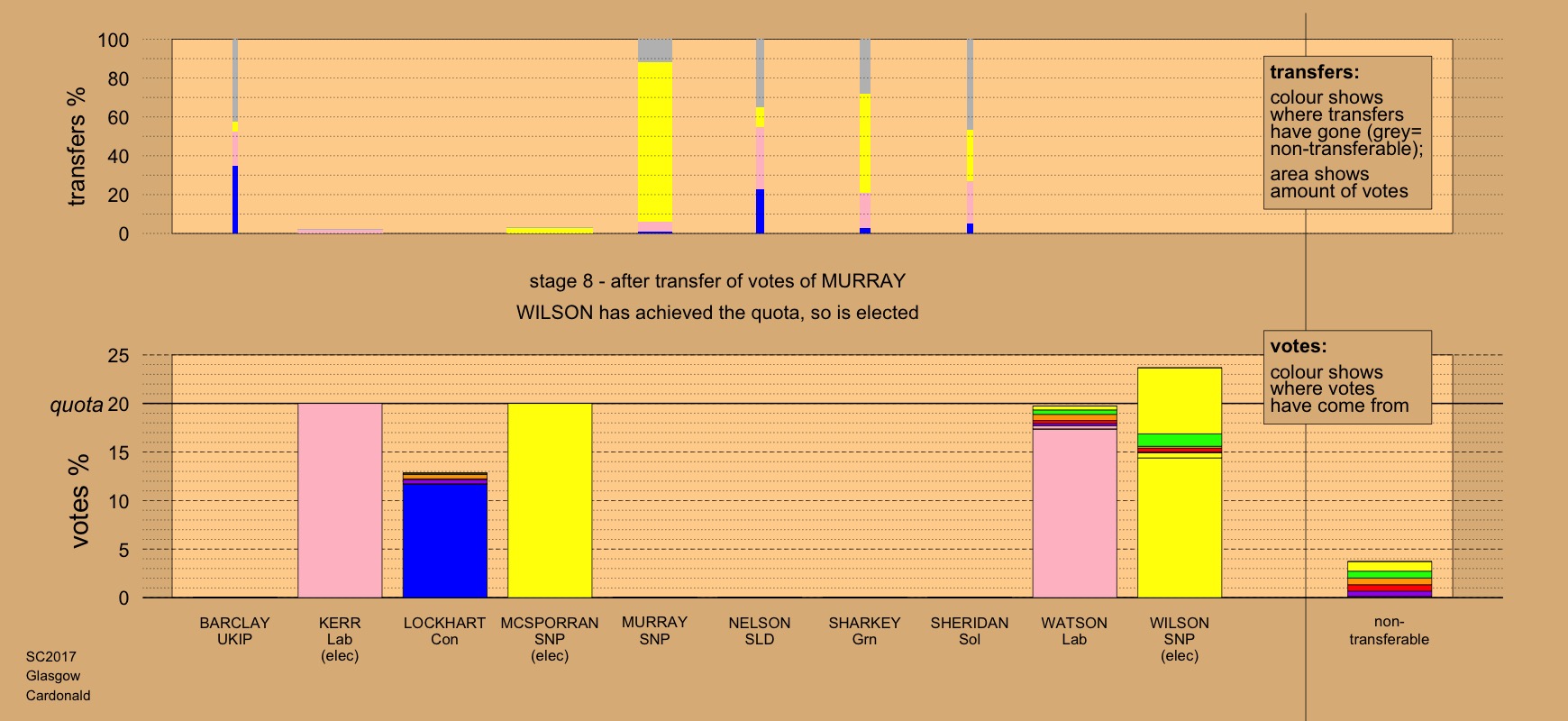Screen dimensions: 1568x721
Task: Select the yellow MCSPORRAN SNP votes bar
Action: tap(550, 500)
